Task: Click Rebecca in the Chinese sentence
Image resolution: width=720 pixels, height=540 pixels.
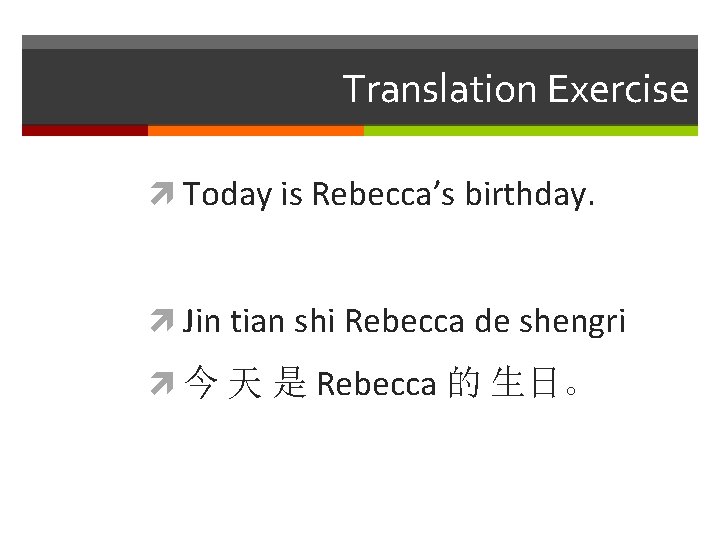Action: pos(377,384)
